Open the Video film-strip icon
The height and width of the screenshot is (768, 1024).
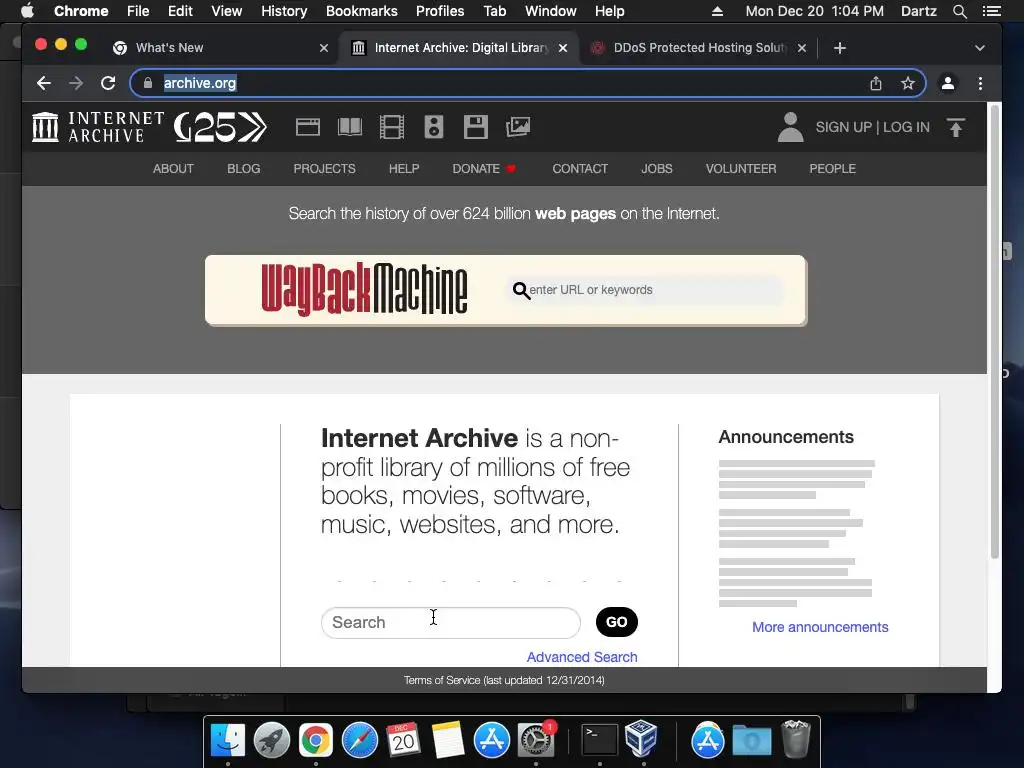392,127
